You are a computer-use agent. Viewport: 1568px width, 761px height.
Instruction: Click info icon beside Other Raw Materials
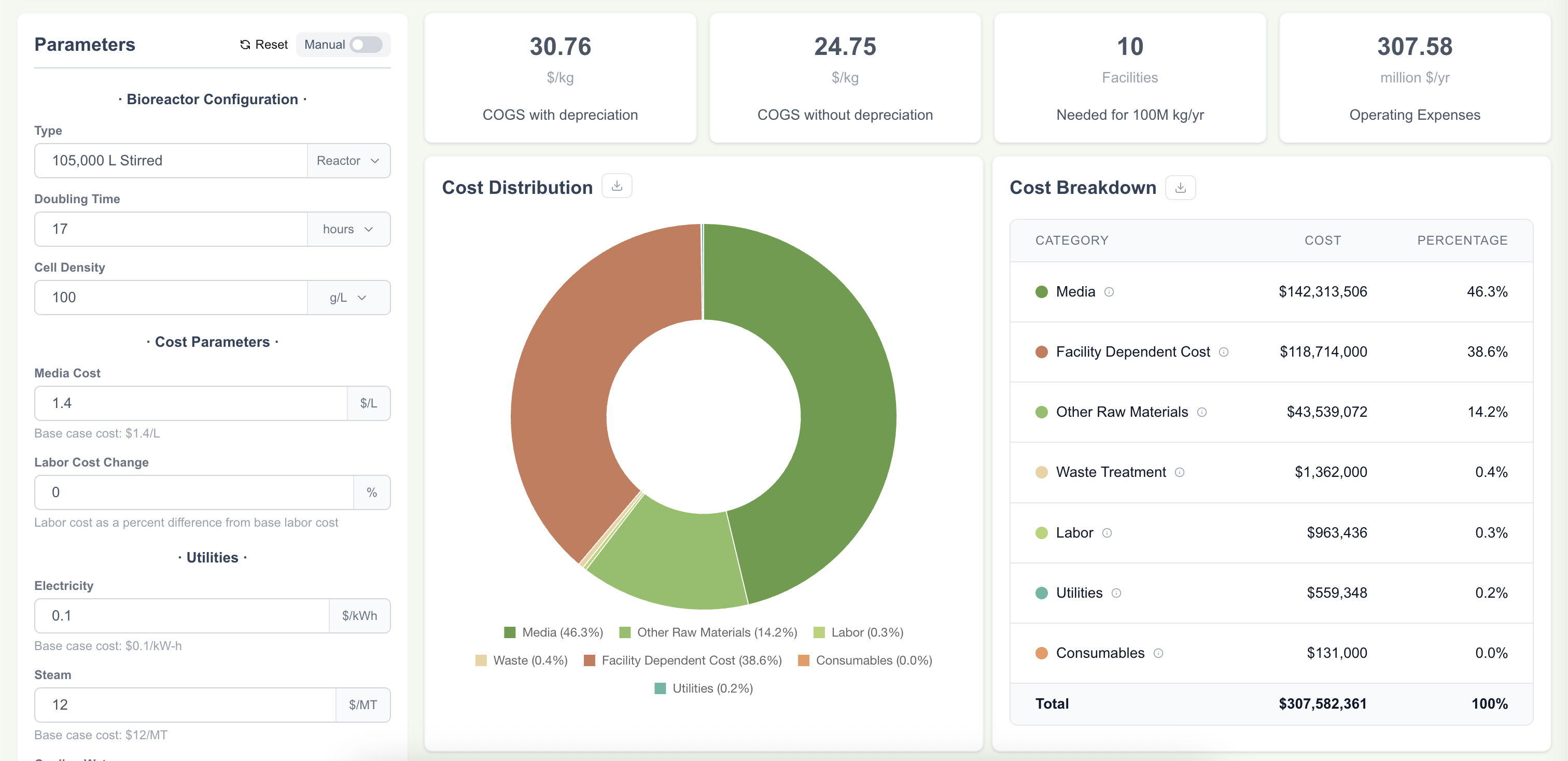[x=1201, y=413]
